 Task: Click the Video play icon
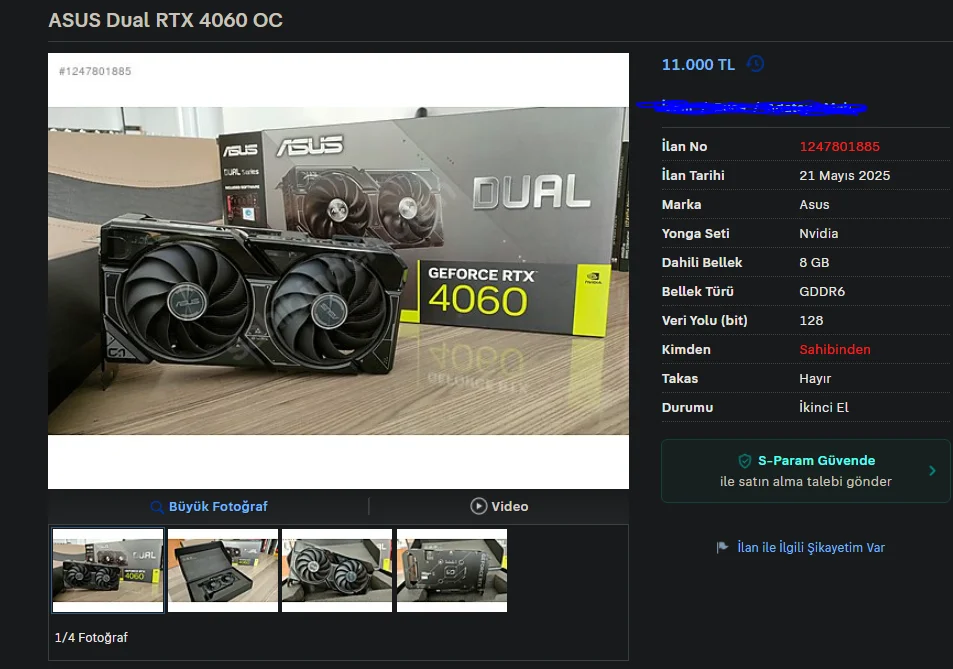pos(478,506)
